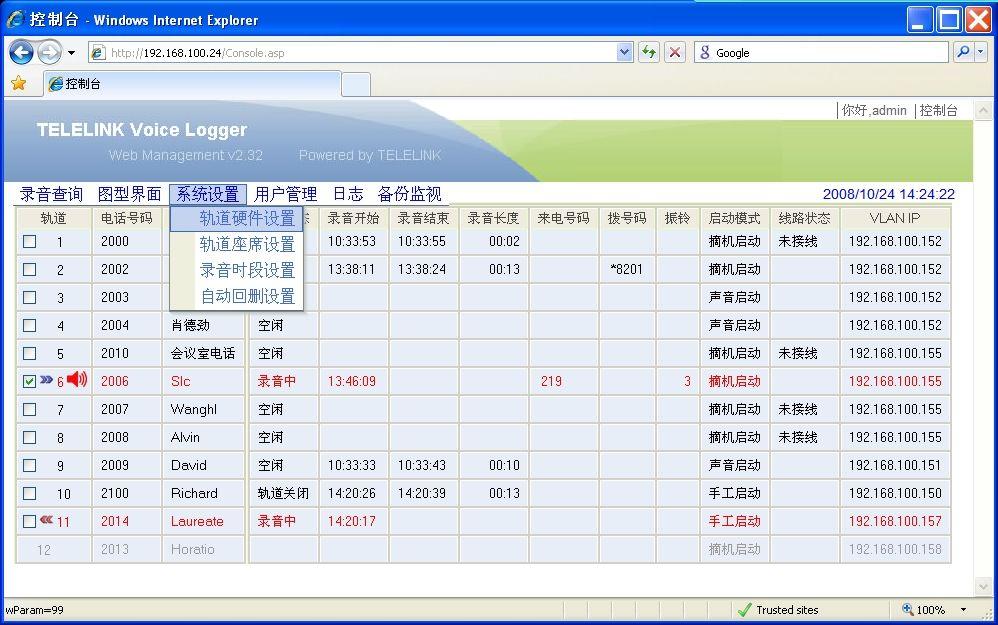Screen dimensions: 998x625
Task: Click the 轨道 column header
Action: click(x=53, y=218)
